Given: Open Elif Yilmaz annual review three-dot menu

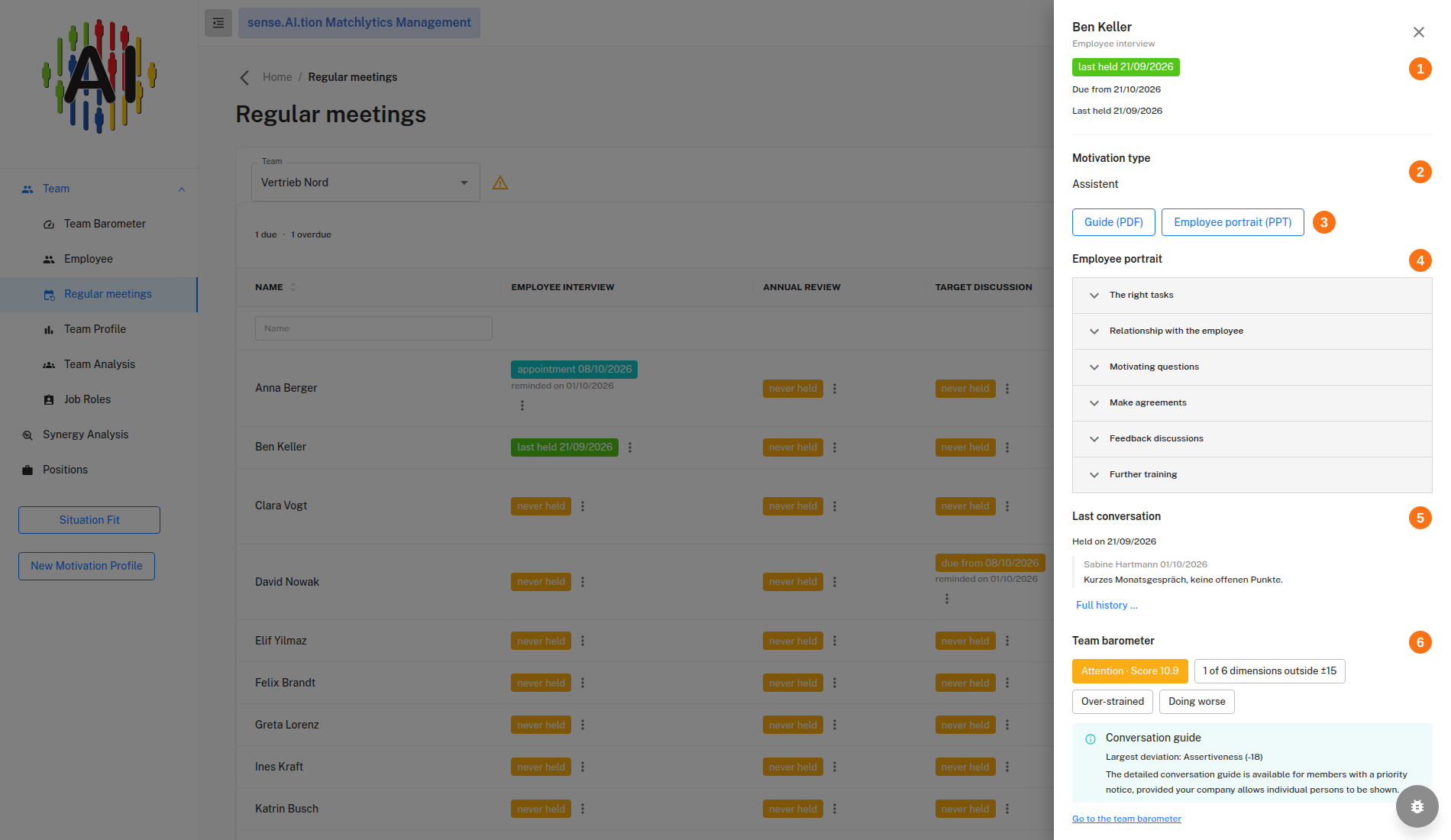Looking at the screenshot, I should coord(835,641).
